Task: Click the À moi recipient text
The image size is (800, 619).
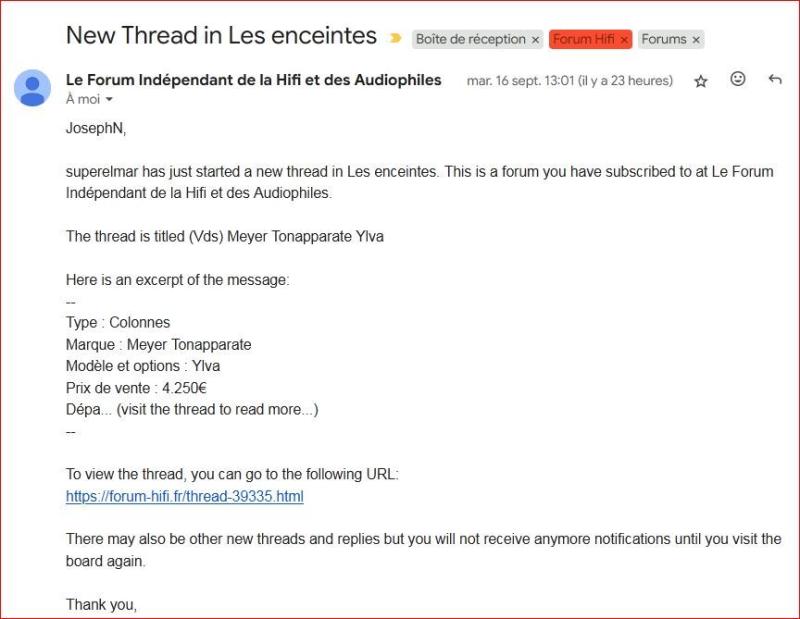Action: [x=83, y=99]
